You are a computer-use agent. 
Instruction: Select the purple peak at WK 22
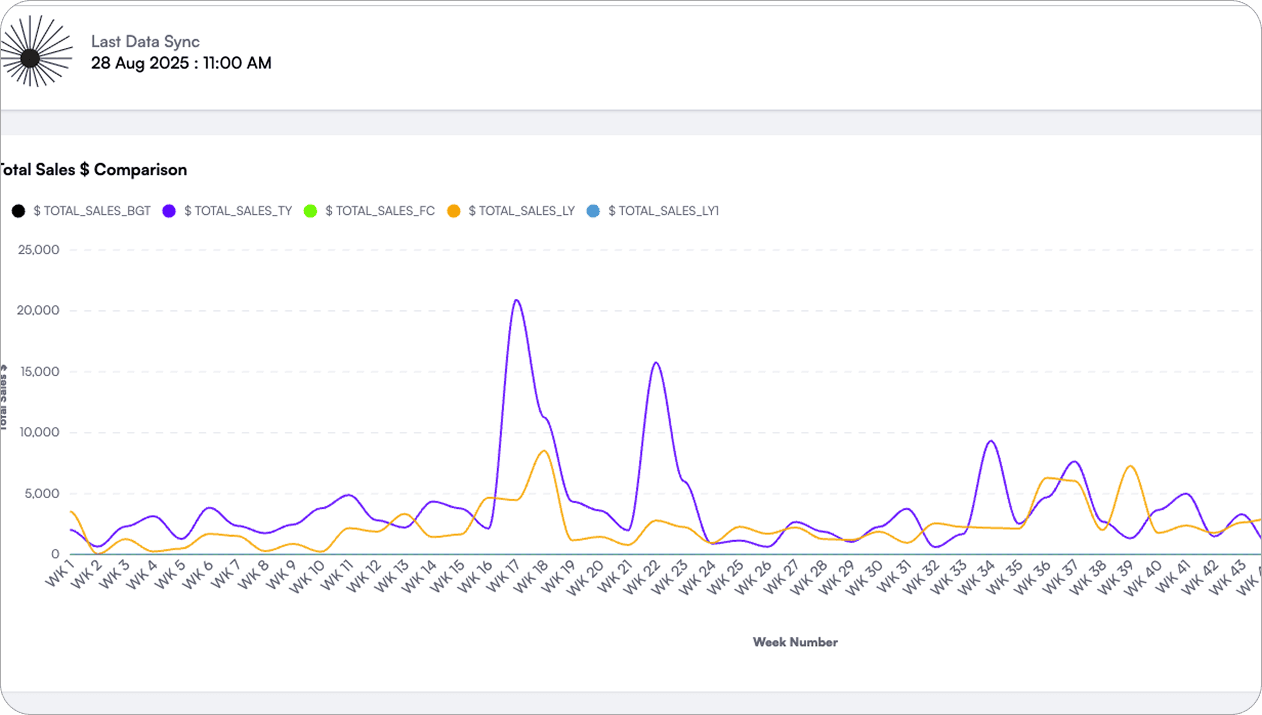656,363
